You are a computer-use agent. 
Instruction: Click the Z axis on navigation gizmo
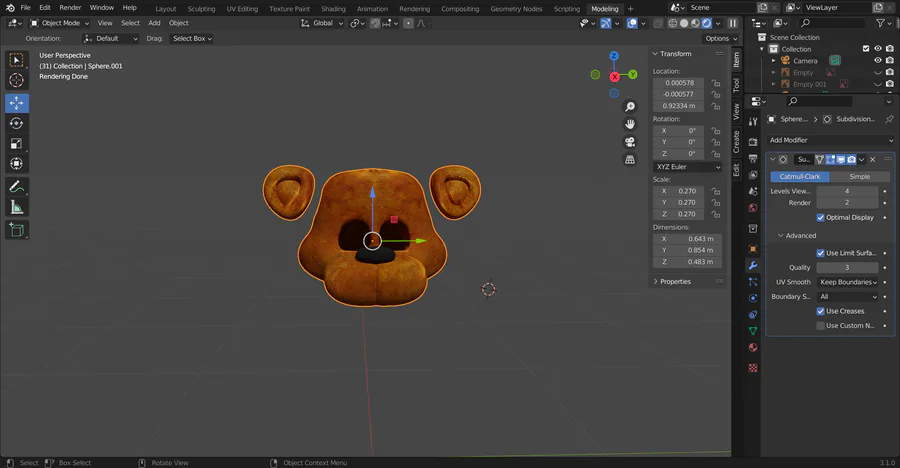pyautogui.click(x=614, y=56)
